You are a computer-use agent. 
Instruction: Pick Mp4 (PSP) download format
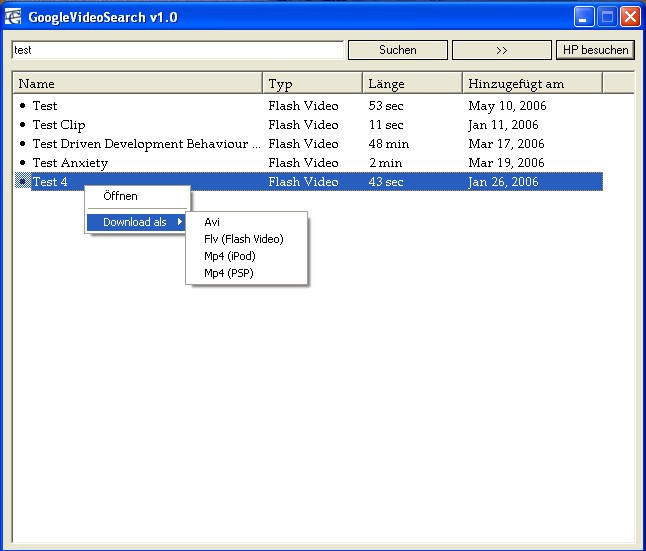pos(246,273)
